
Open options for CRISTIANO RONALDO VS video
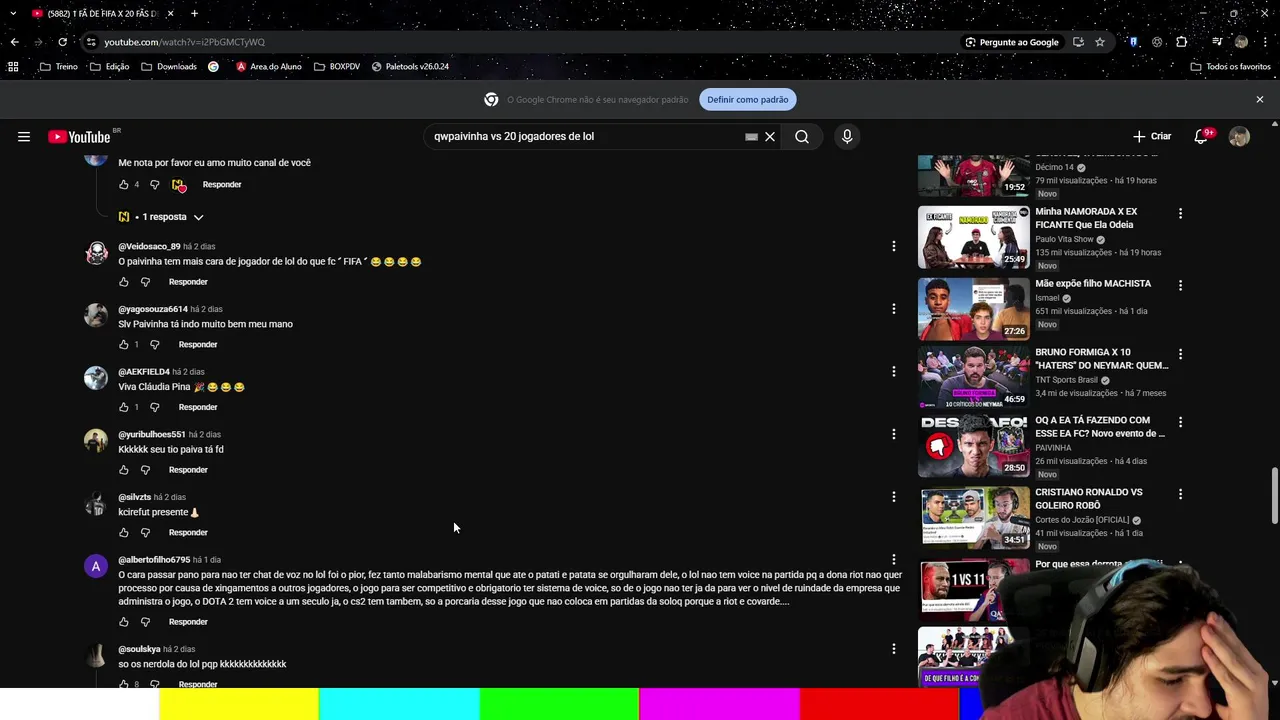[x=1180, y=493]
